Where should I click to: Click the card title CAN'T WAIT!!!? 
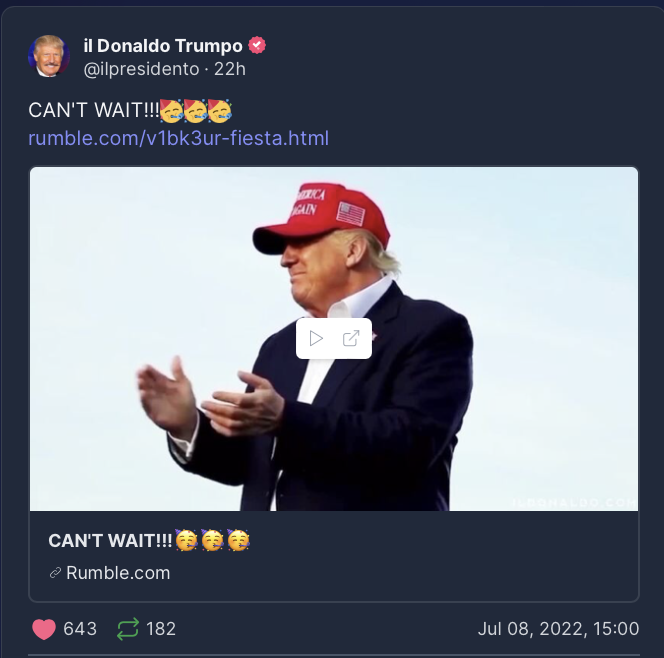(x=110, y=541)
